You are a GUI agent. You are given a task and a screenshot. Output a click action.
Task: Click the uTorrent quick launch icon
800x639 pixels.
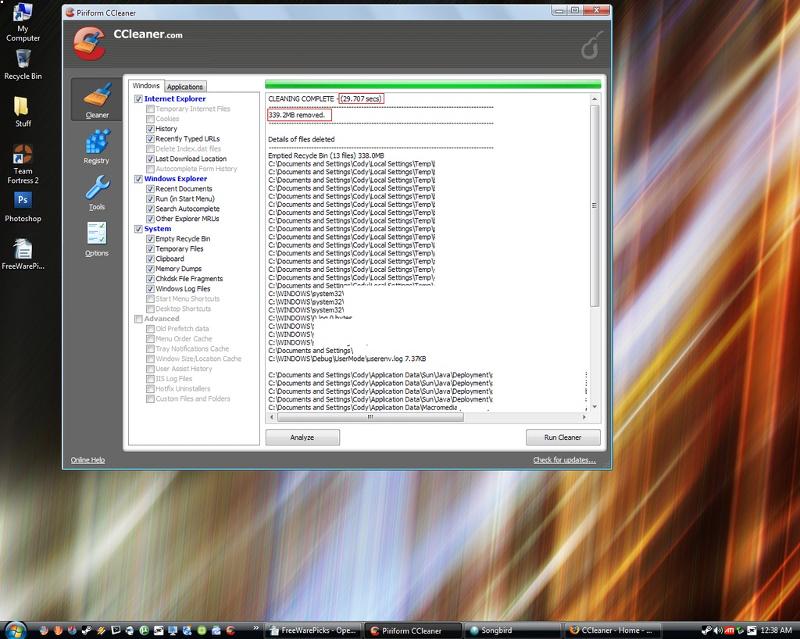(144, 630)
